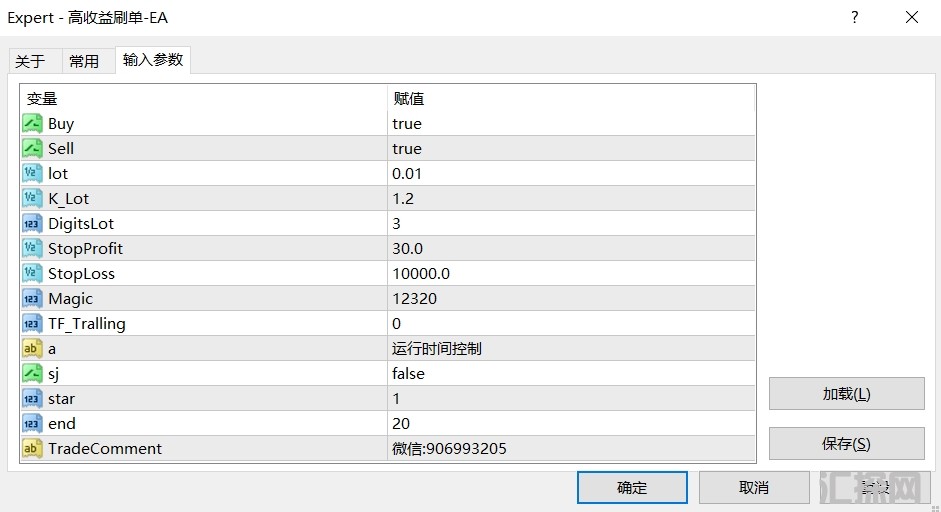Click the help question mark in title bar
Viewport: 941px width, 512px height.
(x=854, y=18)
